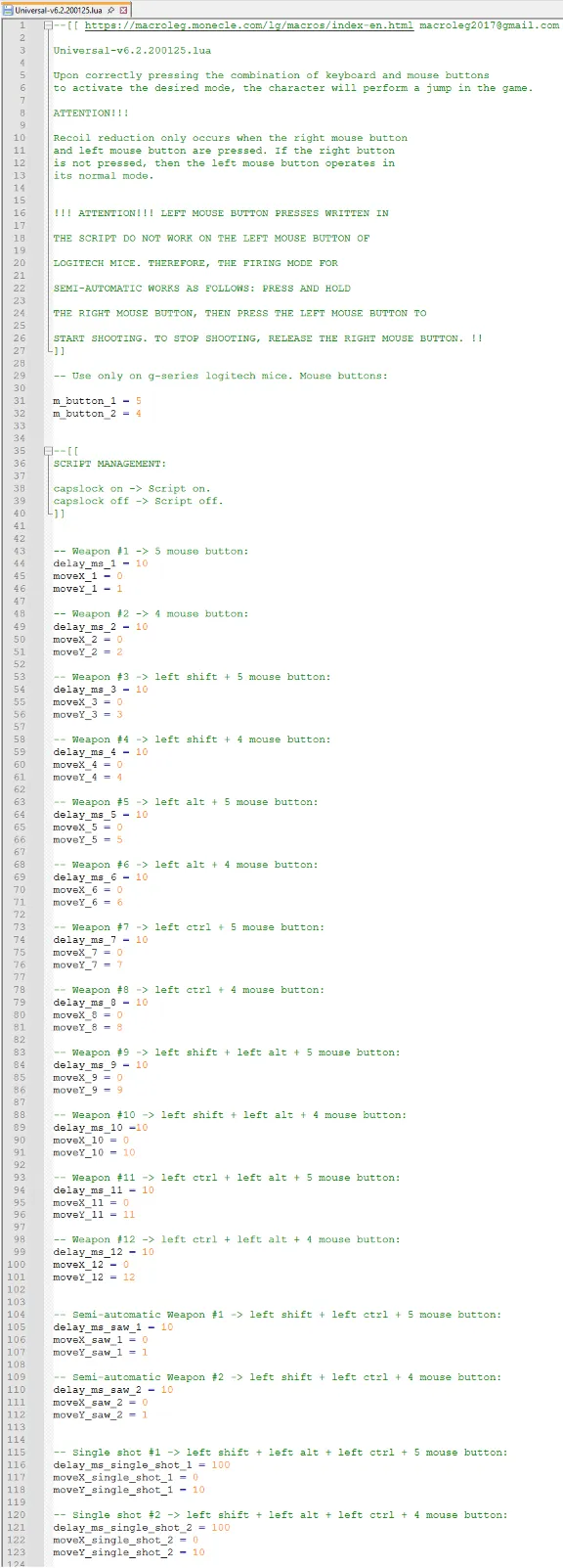The height and width of the screenshot is (1568, 563).
Task: Collapse the SCRIPT MANAGEMENT comment block at line 35
Action: click(x=47, y=451)
